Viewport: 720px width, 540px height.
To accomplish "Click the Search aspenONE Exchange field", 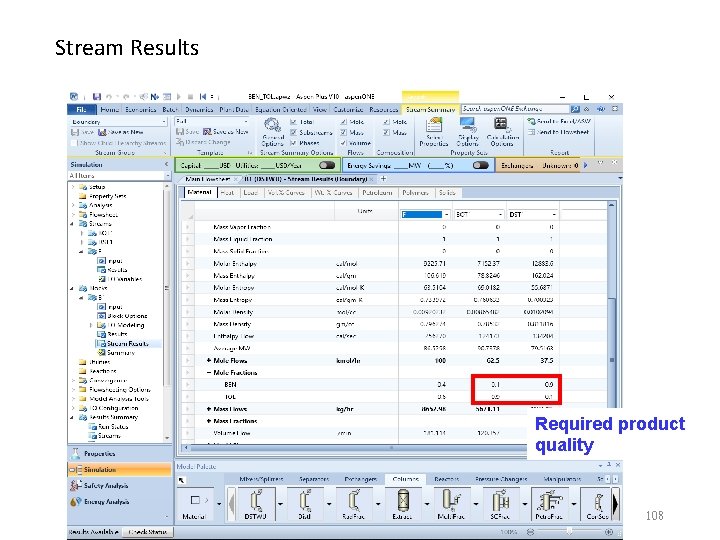I will 515,109.
